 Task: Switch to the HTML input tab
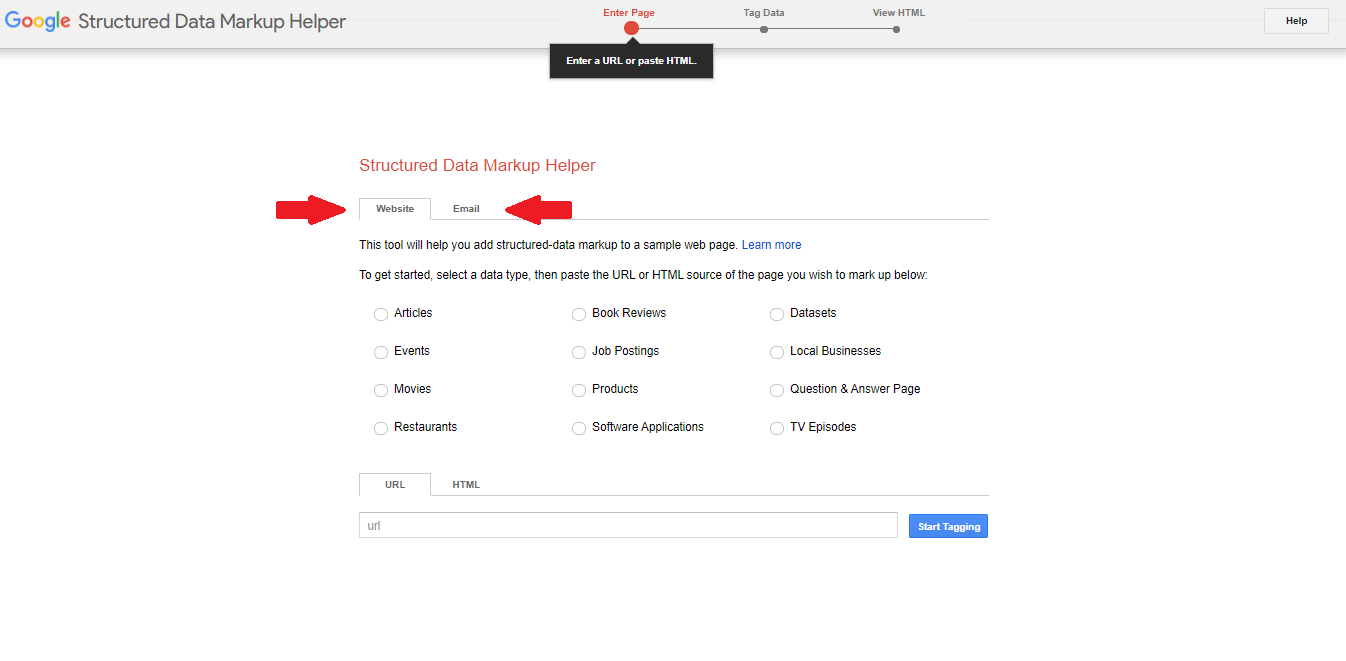tap(466, 484)
